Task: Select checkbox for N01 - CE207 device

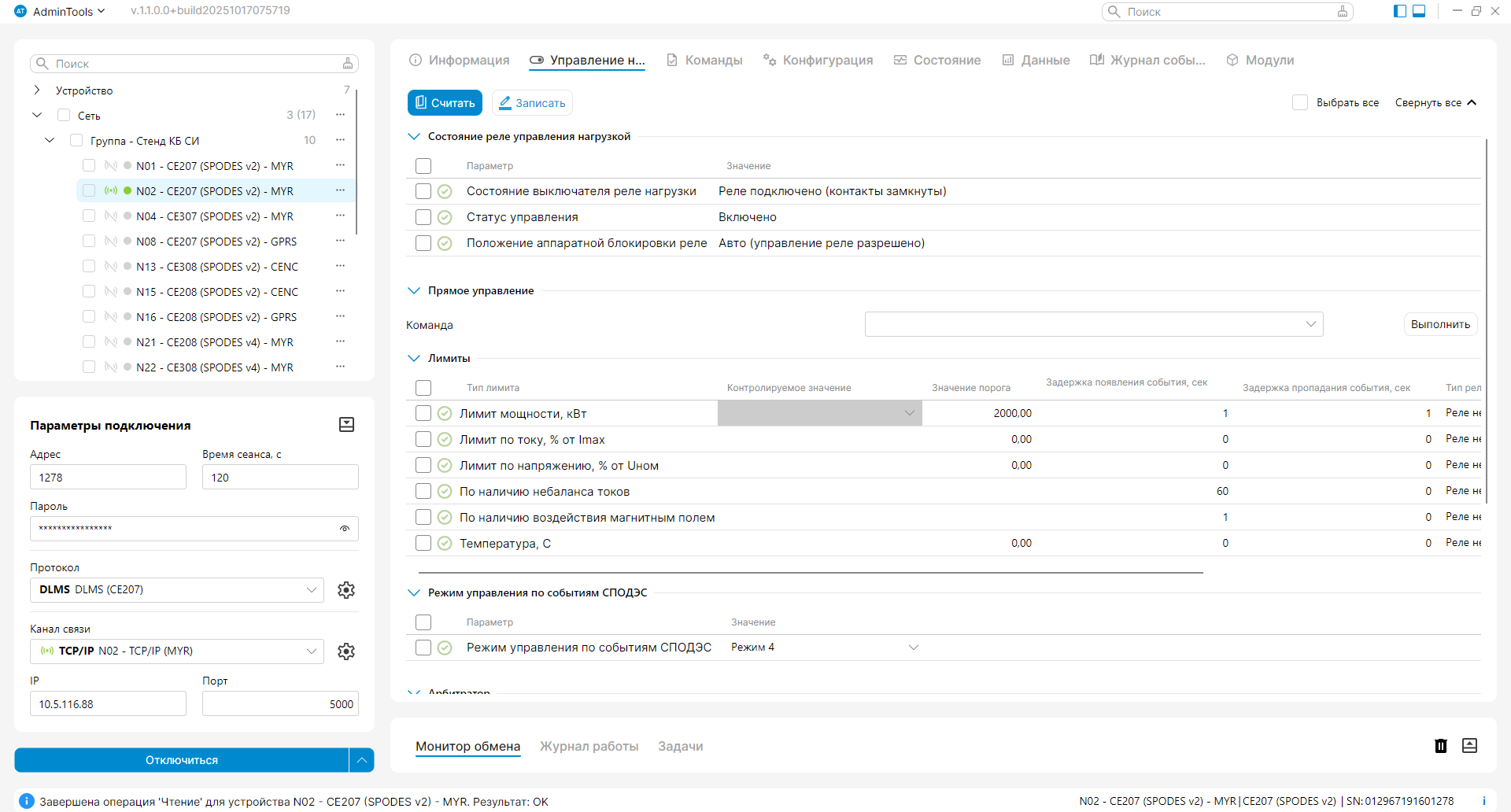Action: [89, 166]
